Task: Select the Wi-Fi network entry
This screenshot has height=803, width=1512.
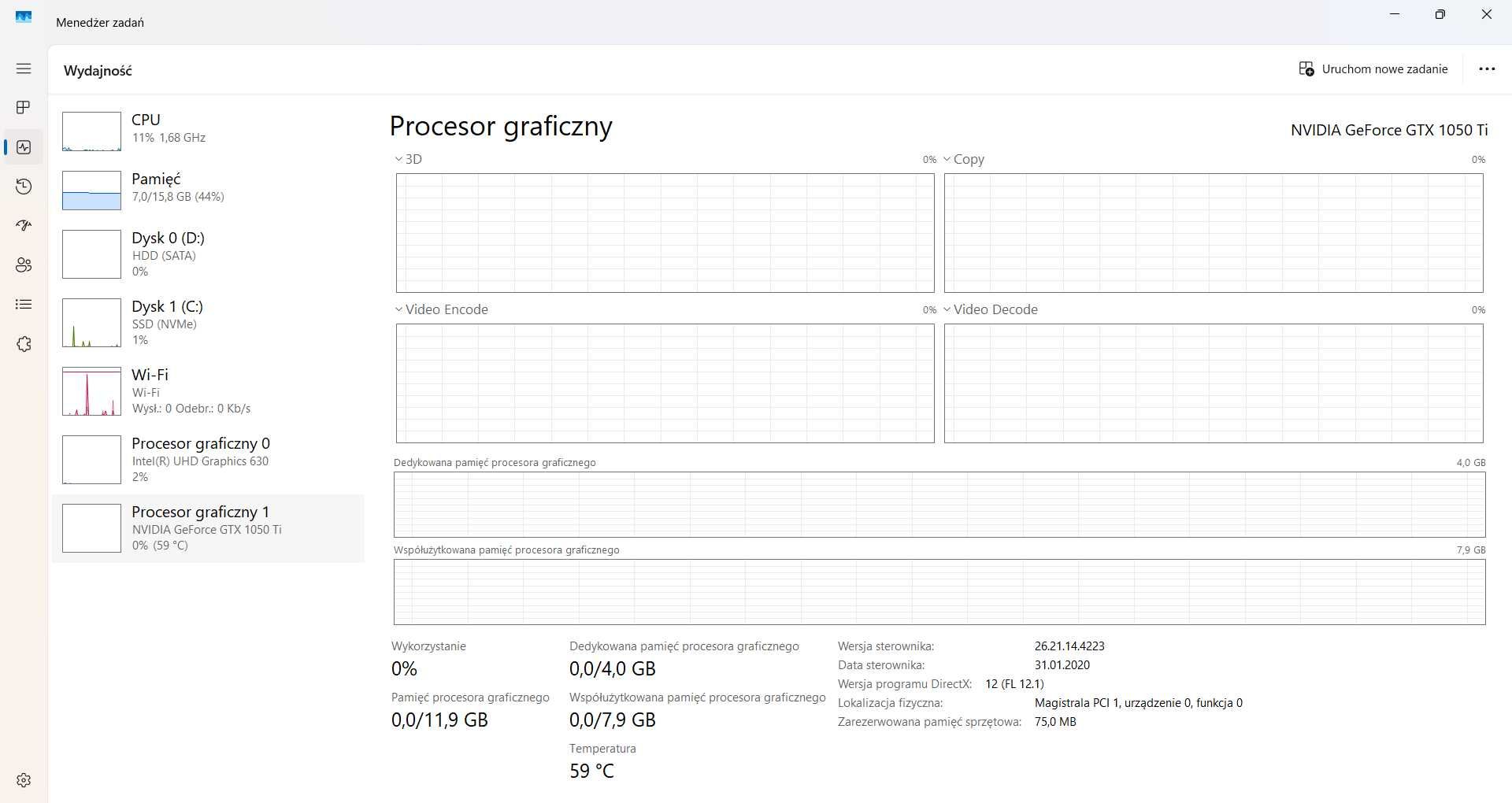Action: pyautogui.click(x=209, y=391)
